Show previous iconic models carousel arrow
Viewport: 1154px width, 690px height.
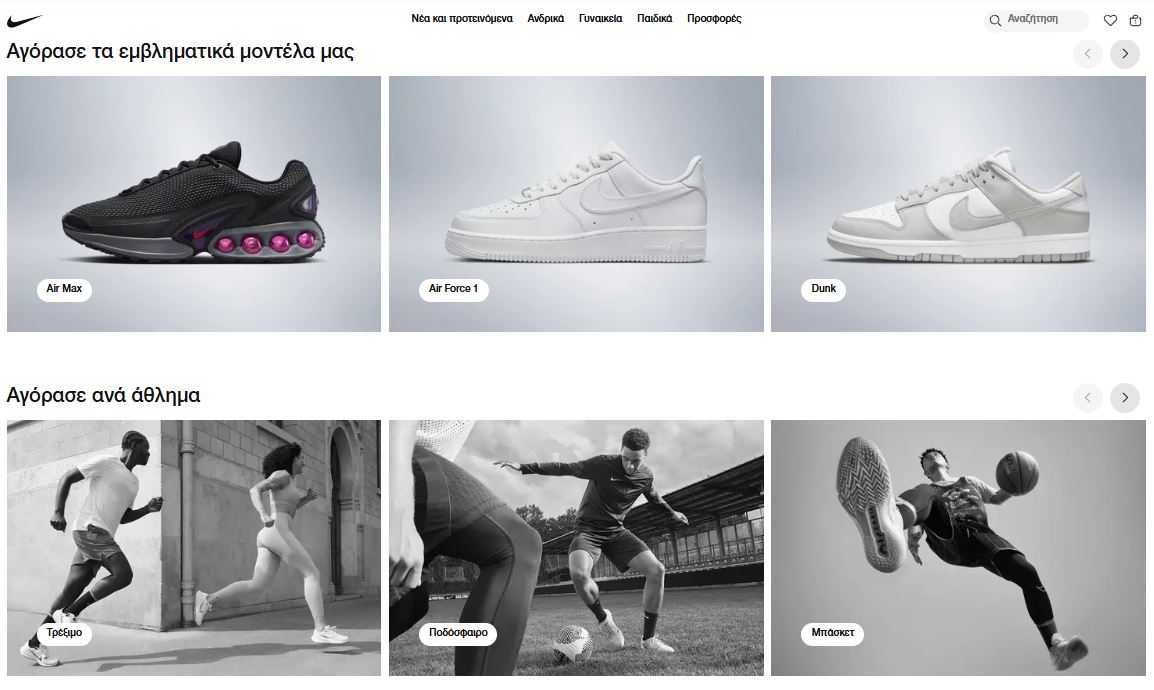point(1087,54)
